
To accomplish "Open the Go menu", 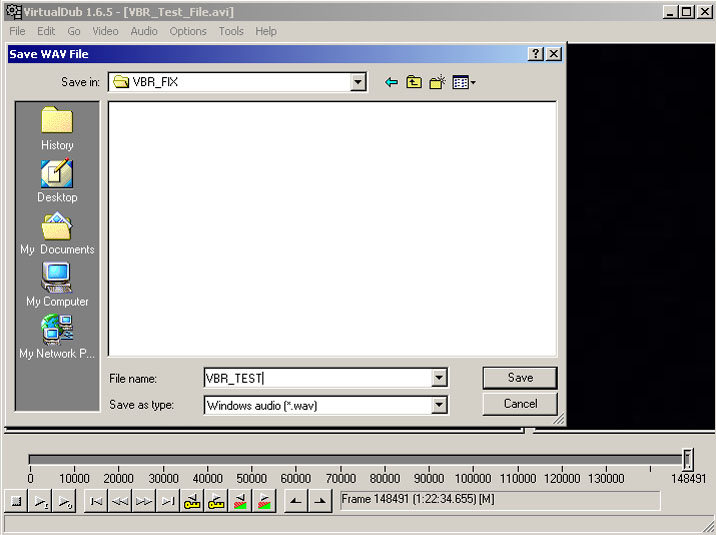I will click(74, 31).
